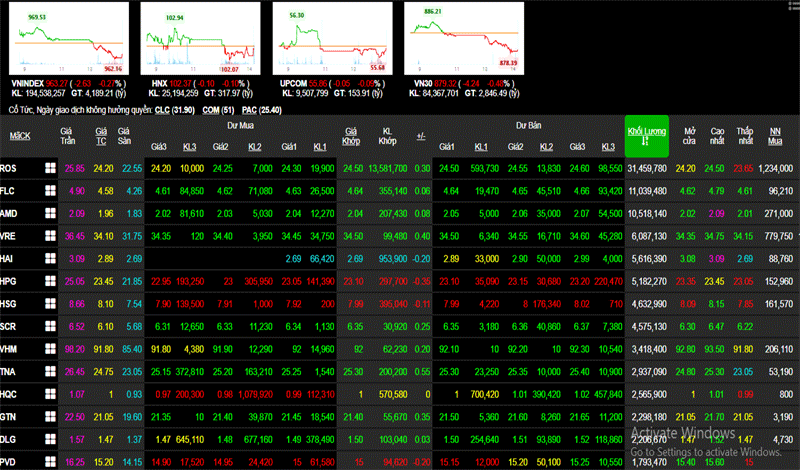Select the FLC ticker symbol
The image size is (800, 470).
pyautogui.click(x=8, y=191)
